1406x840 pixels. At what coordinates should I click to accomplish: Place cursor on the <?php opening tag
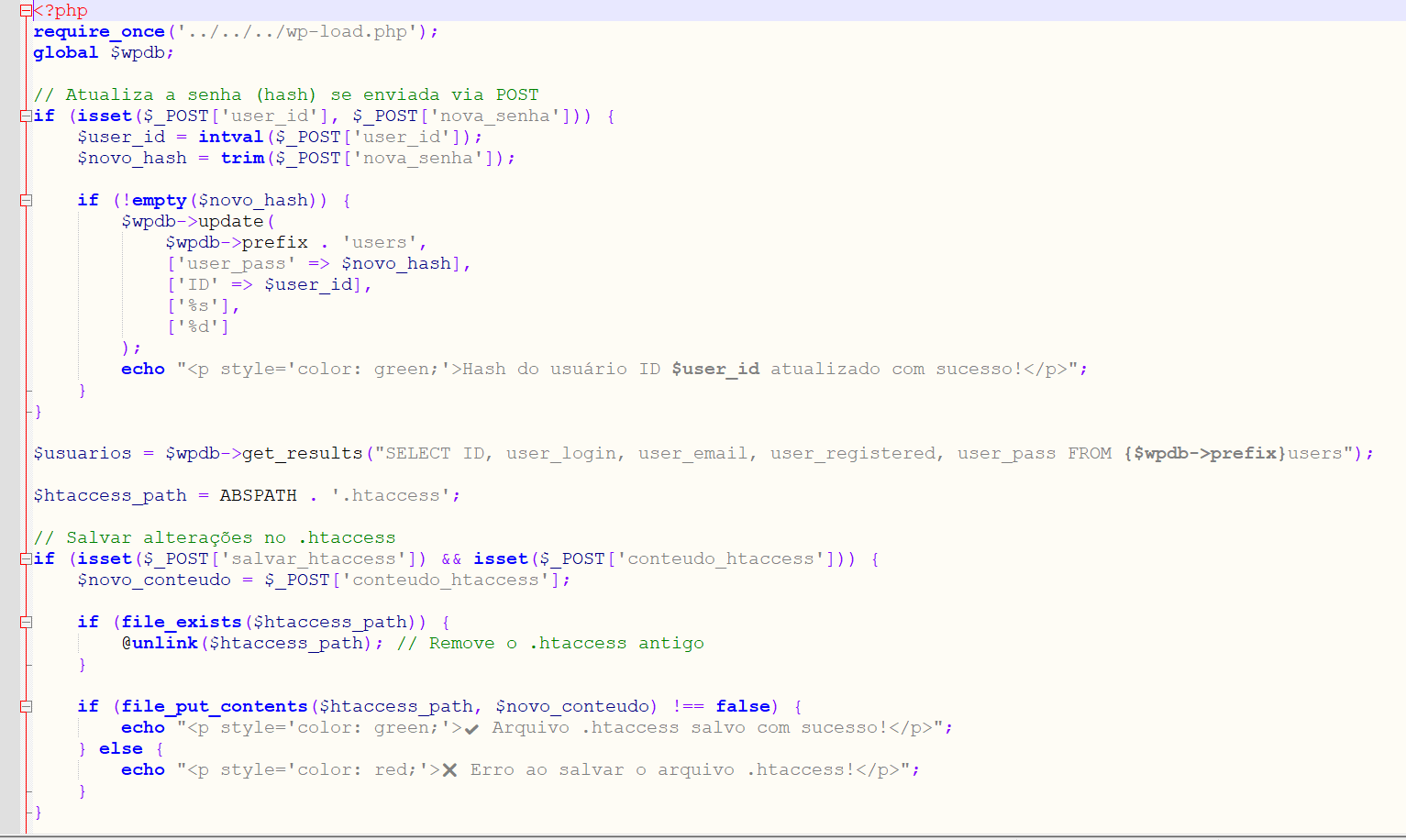pyautogui.click(x=61, y=11)
